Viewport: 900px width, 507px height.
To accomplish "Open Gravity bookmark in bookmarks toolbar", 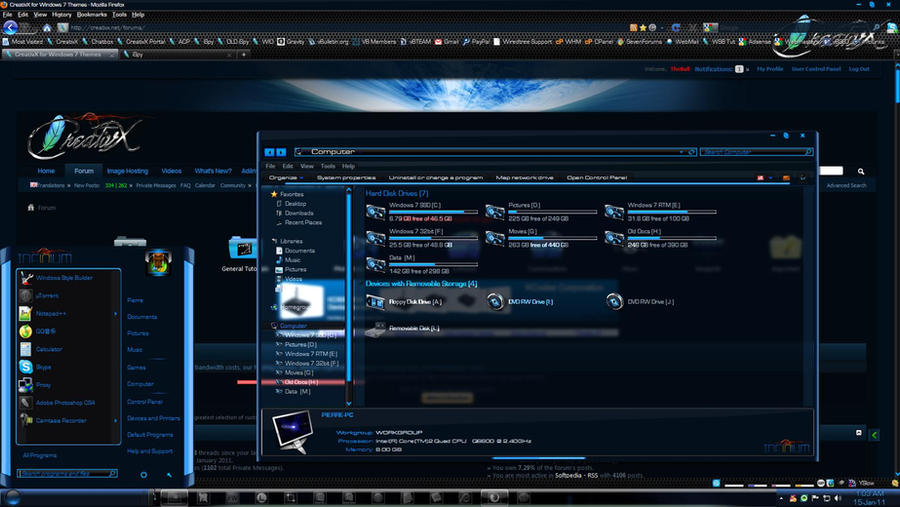I will click(291, 41).
